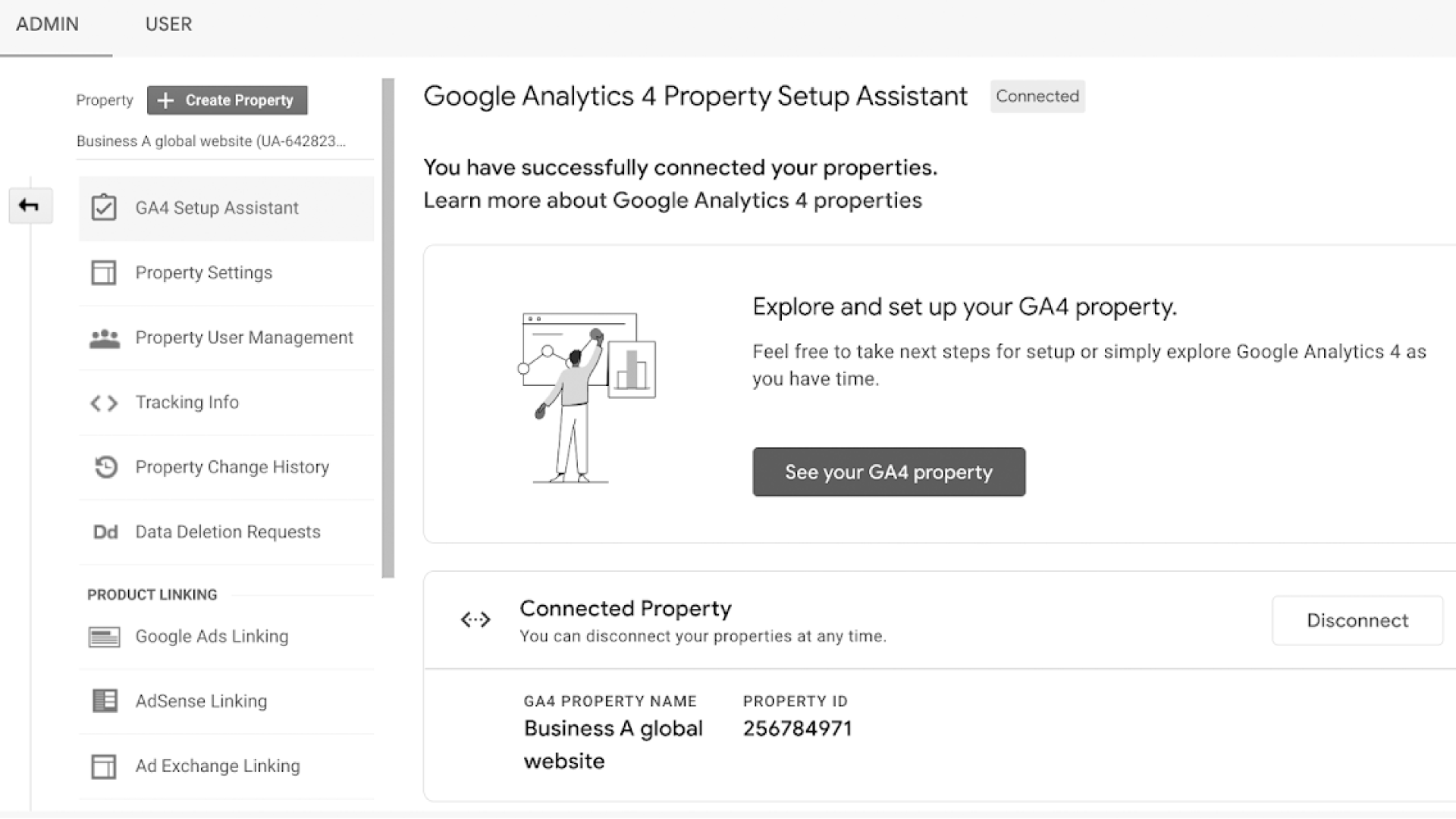Click the See your GA4 property button
Image resolution: width=1456 pixels, height=819 pixels.
(889, 472)
